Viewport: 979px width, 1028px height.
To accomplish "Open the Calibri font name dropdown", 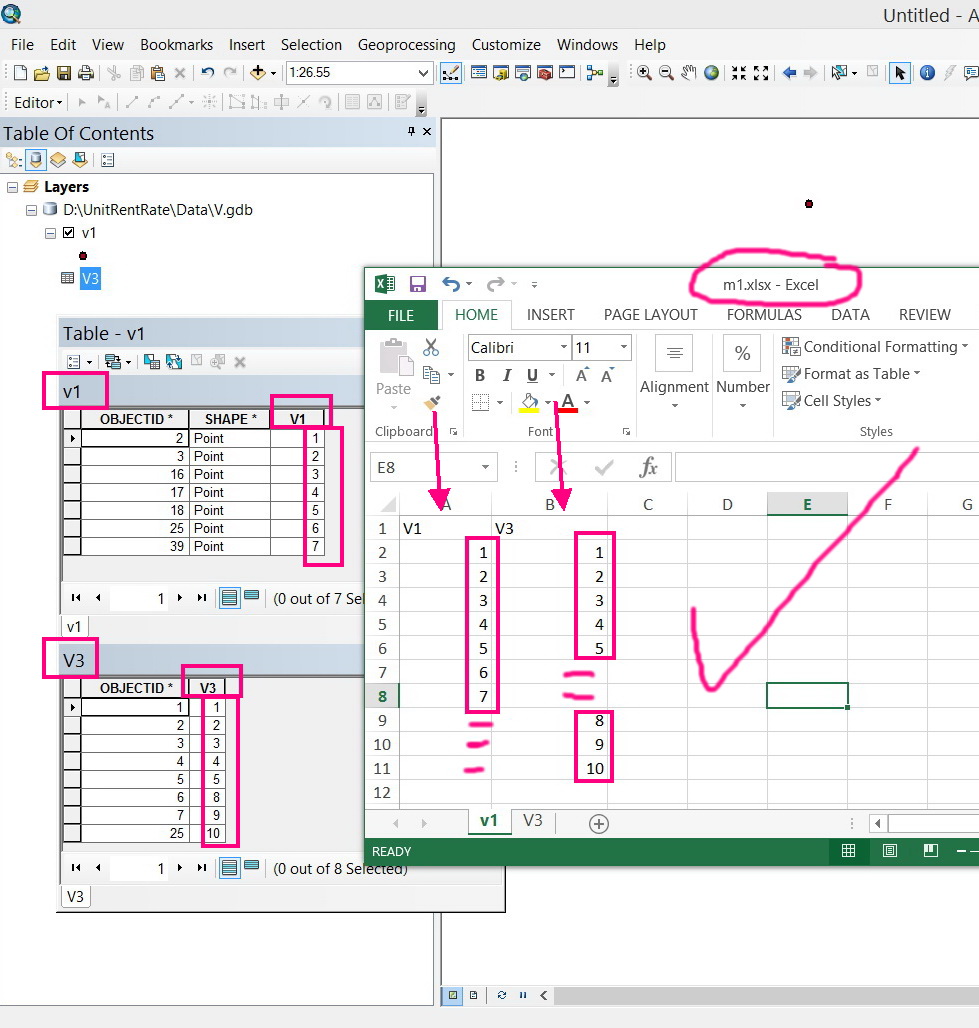I will [563, 347].
